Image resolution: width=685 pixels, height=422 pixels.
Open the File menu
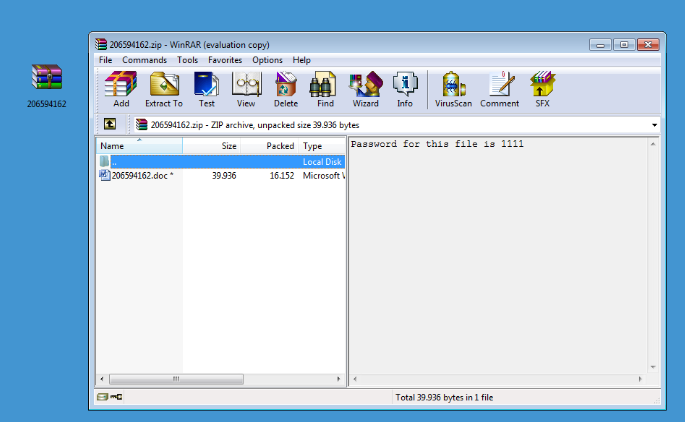point(105,60)
